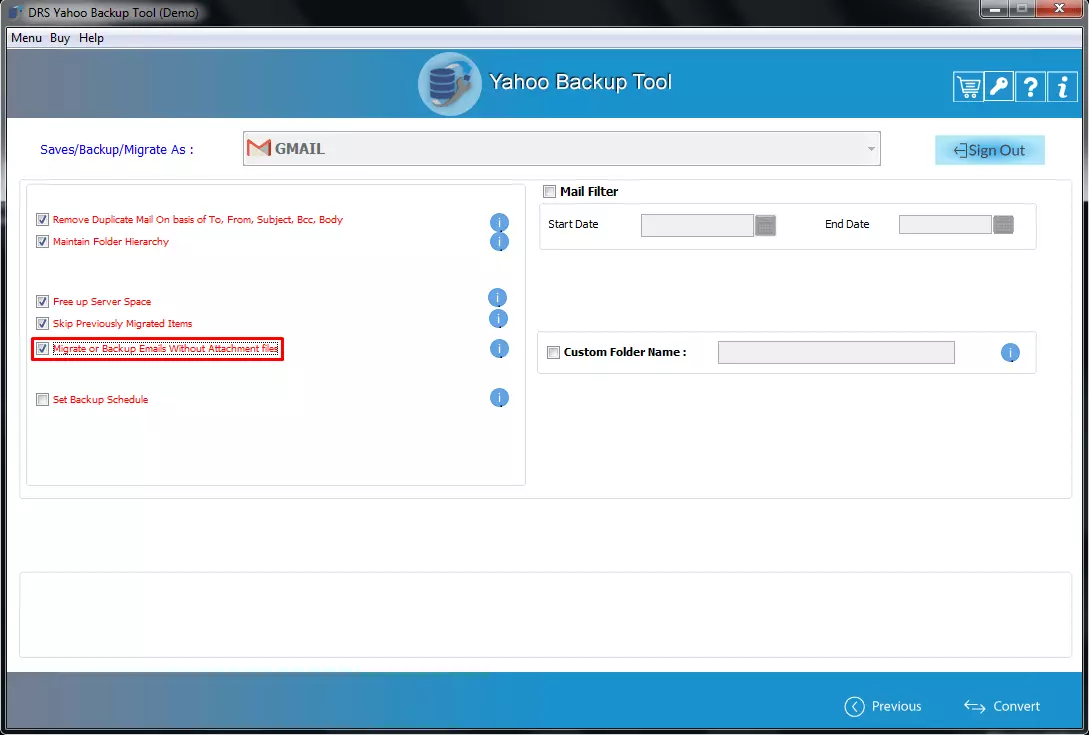Open the about info icon in header

coord(1062,87)
